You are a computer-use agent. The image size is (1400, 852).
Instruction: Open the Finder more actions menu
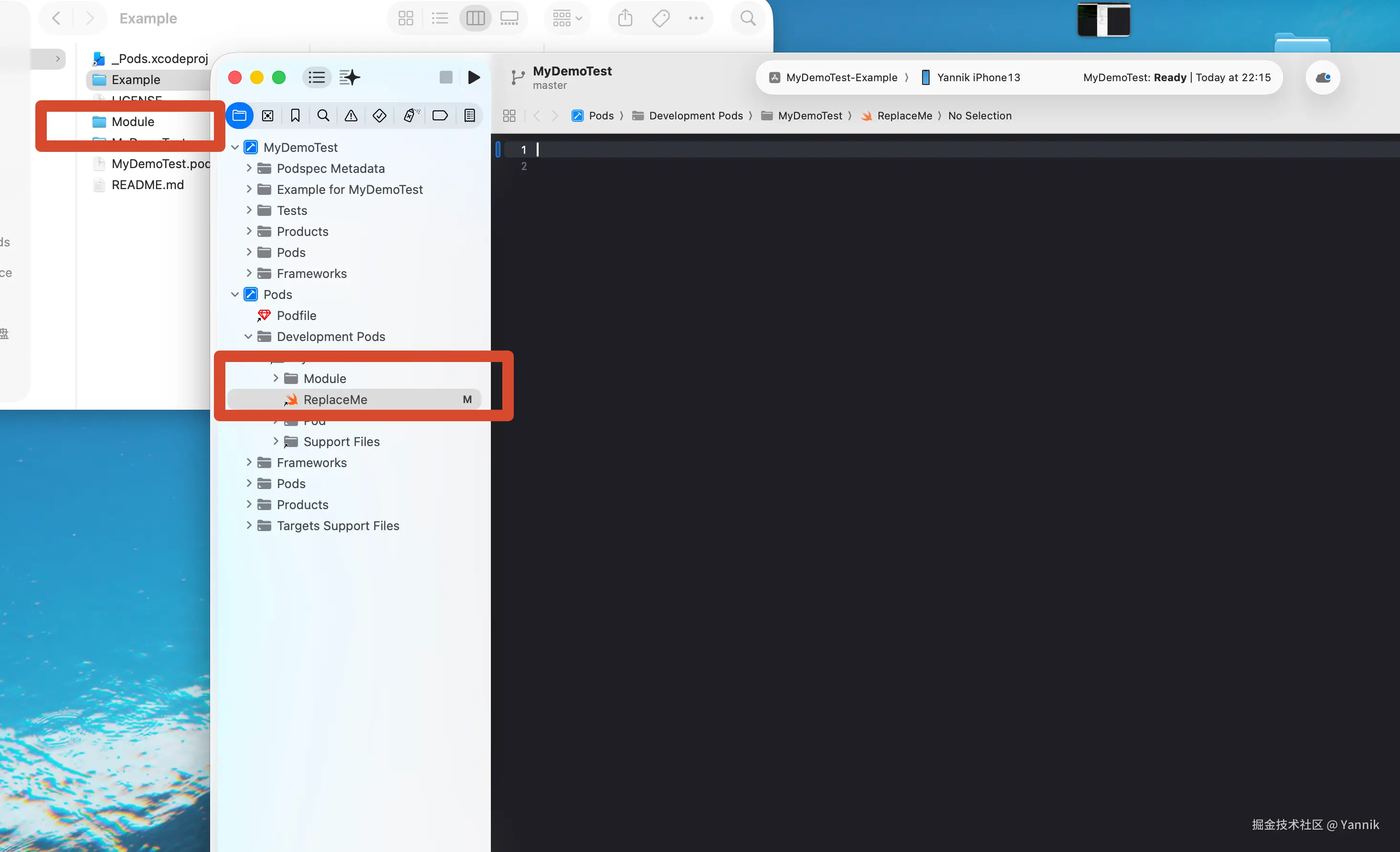(x=695, y=18)
